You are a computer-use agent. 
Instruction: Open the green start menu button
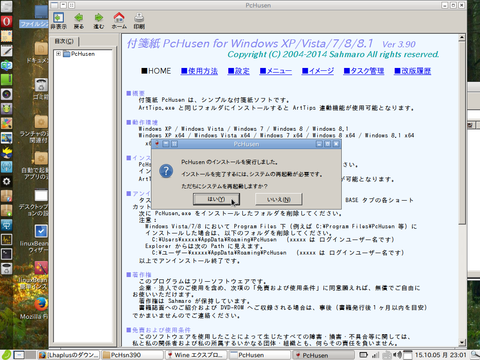point(6,355)
